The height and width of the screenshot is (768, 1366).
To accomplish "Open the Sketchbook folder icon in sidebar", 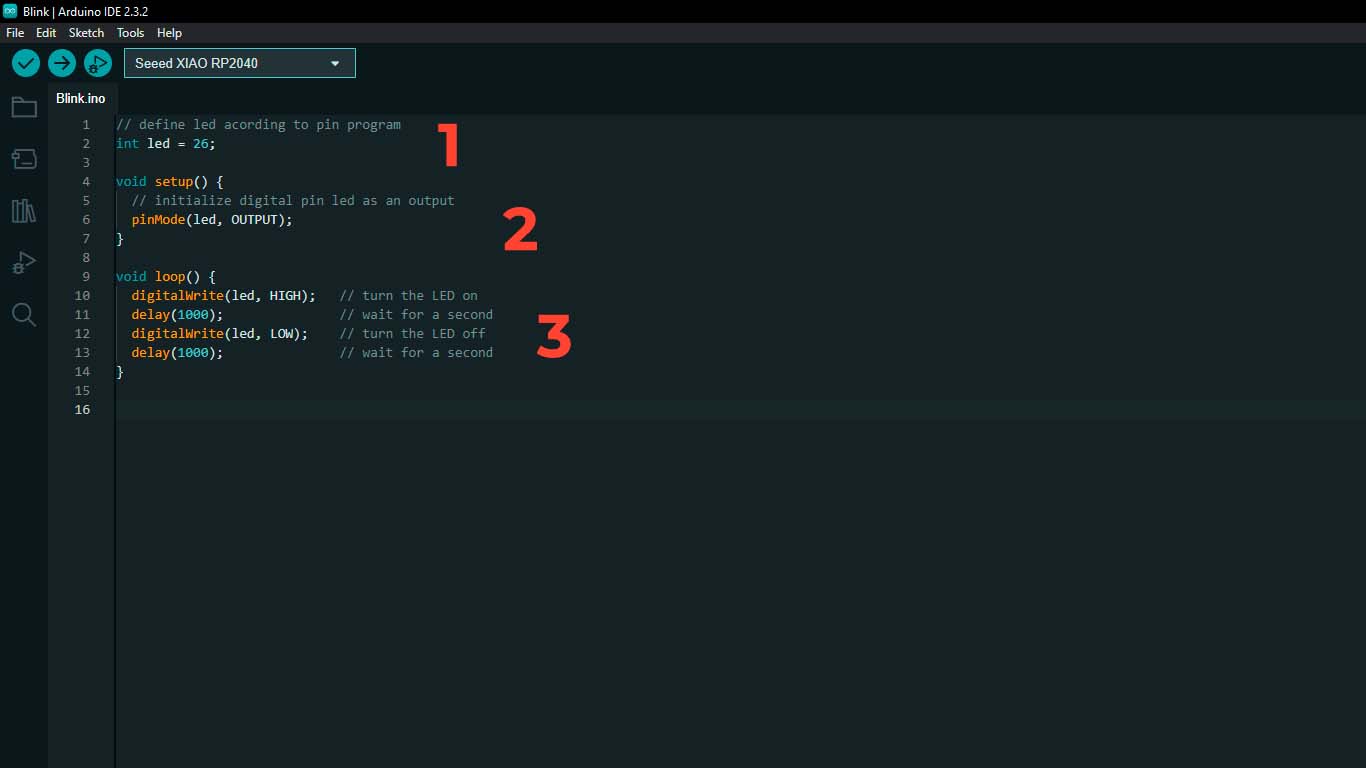I will coord(24,107).
